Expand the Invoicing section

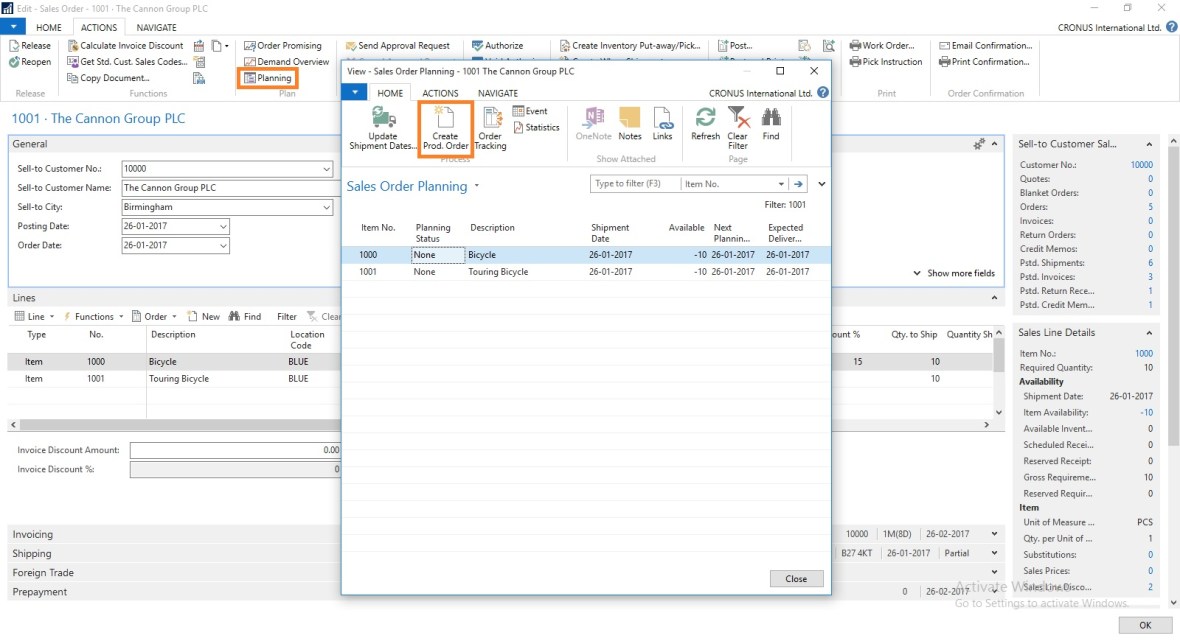pos(32,535)
